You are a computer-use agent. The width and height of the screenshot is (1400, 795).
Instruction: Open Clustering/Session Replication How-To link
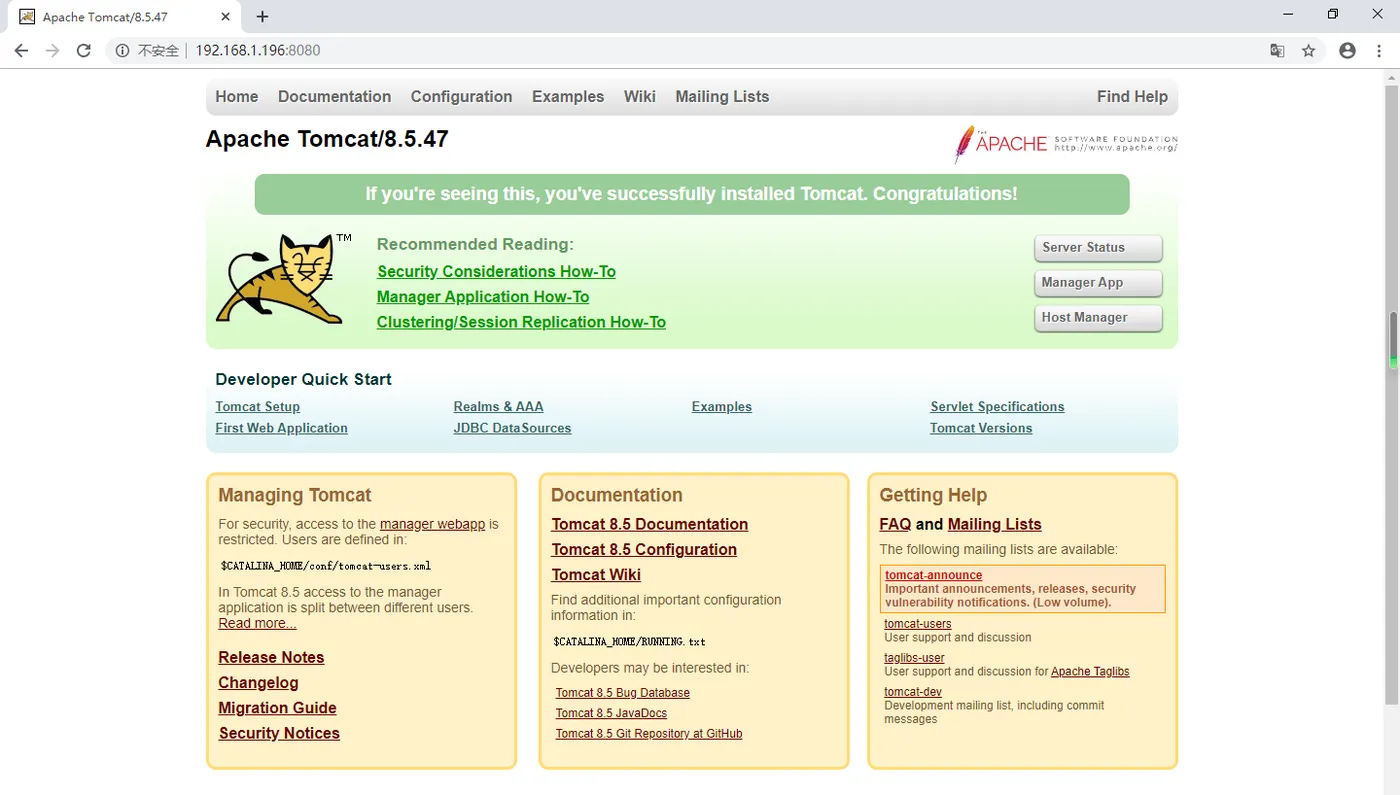521,322
